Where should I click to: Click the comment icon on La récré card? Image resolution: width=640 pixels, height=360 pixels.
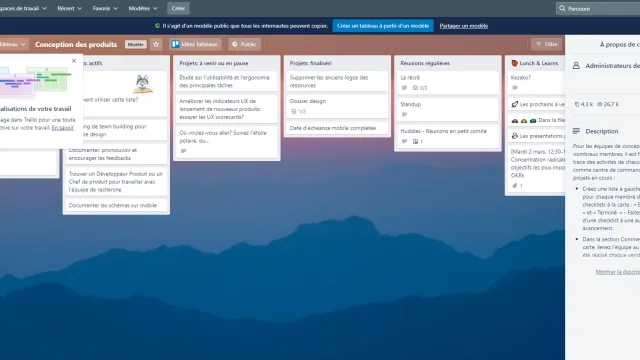click(x=404, y=88)
